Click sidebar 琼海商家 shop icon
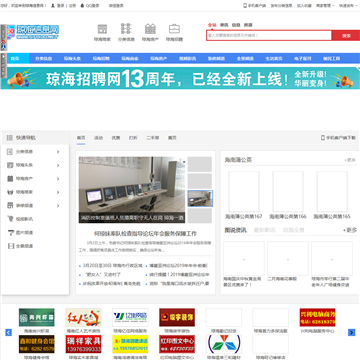 [x=10, y=192]
